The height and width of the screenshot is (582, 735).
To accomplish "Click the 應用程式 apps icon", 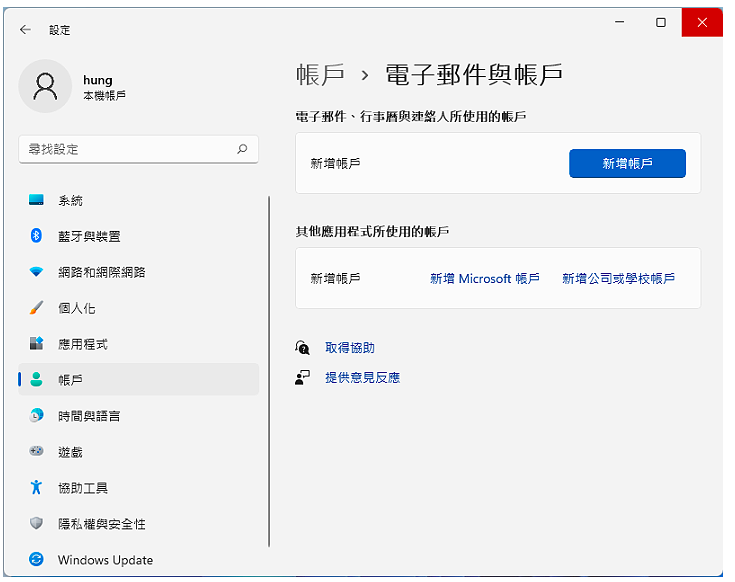I will point(36,343).
